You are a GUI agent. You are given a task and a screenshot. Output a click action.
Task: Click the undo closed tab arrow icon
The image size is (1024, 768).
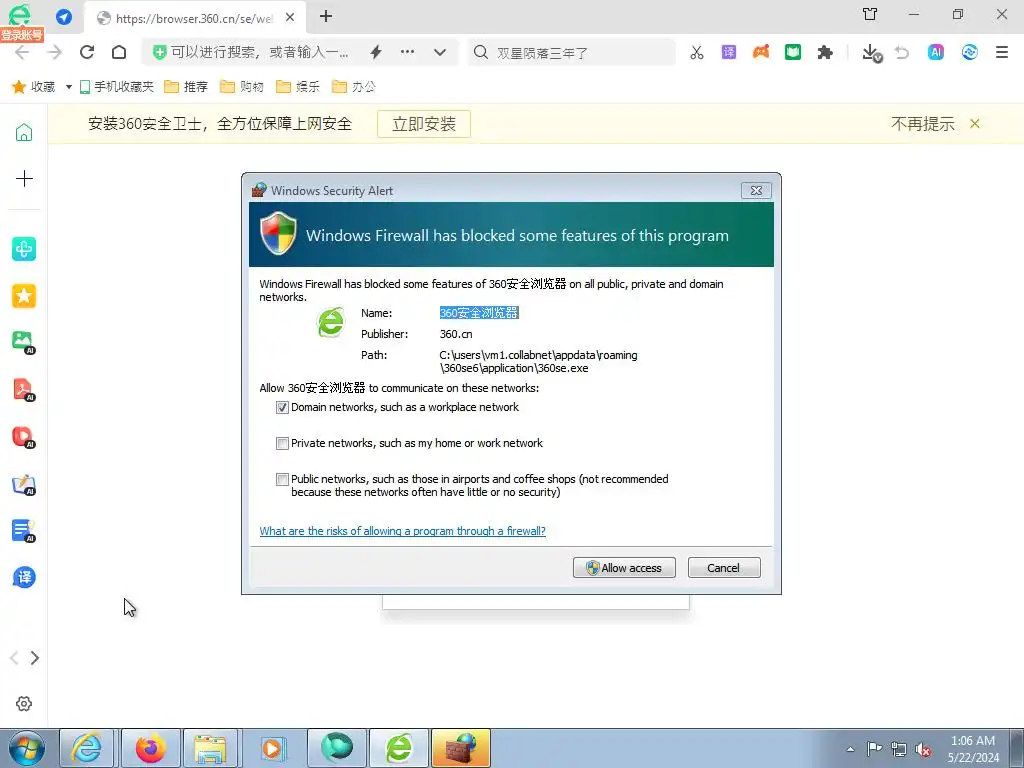[902, 52]
